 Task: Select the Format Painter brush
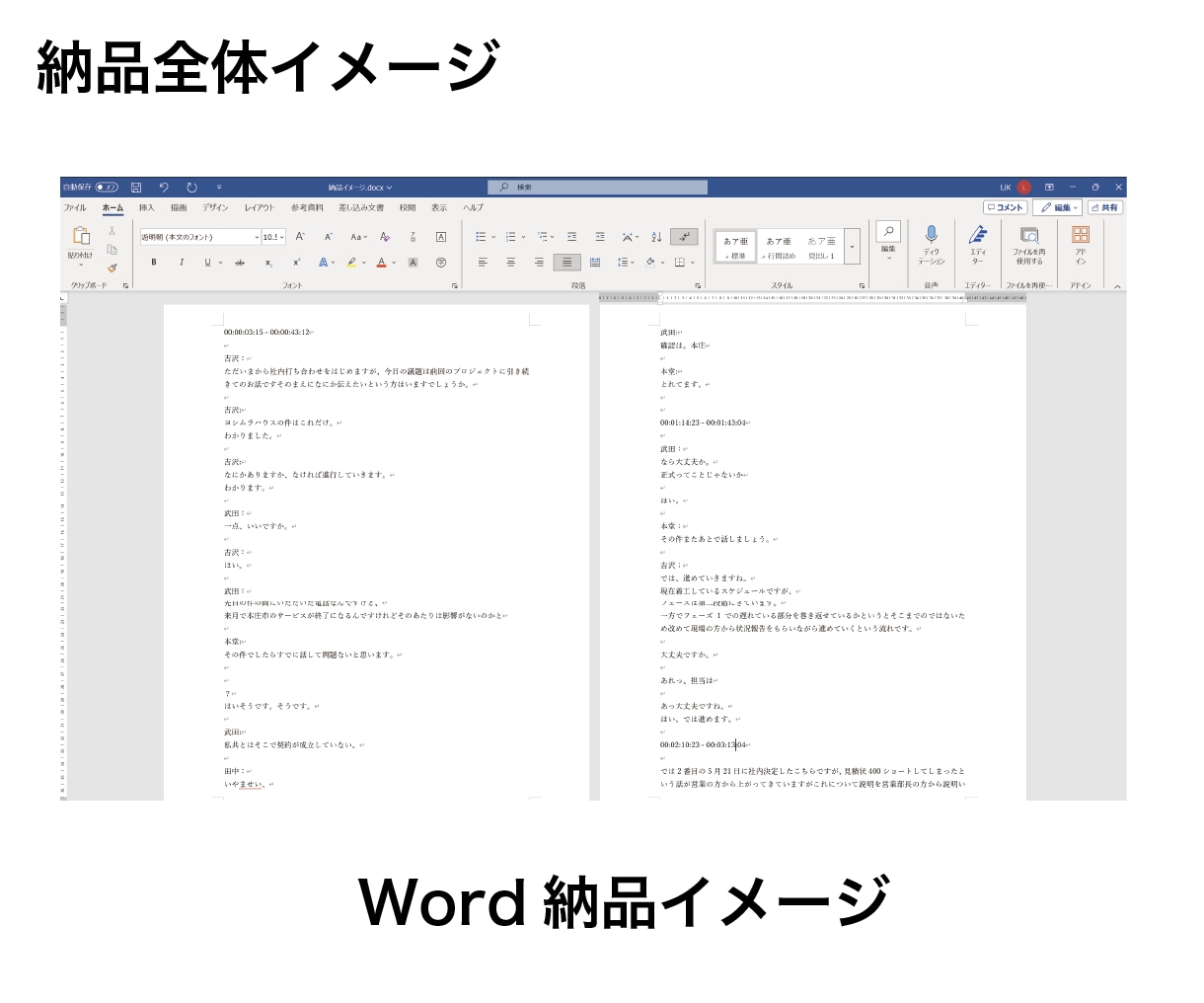pos(113,267)
